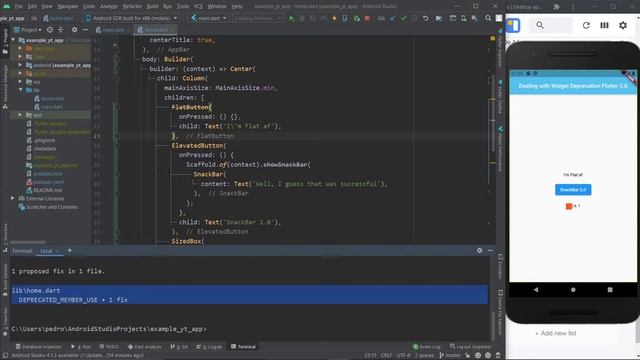This screenshot has height=360, width=640.
Task: Open the Logcat tool window
Action: (x=209, y=347)
